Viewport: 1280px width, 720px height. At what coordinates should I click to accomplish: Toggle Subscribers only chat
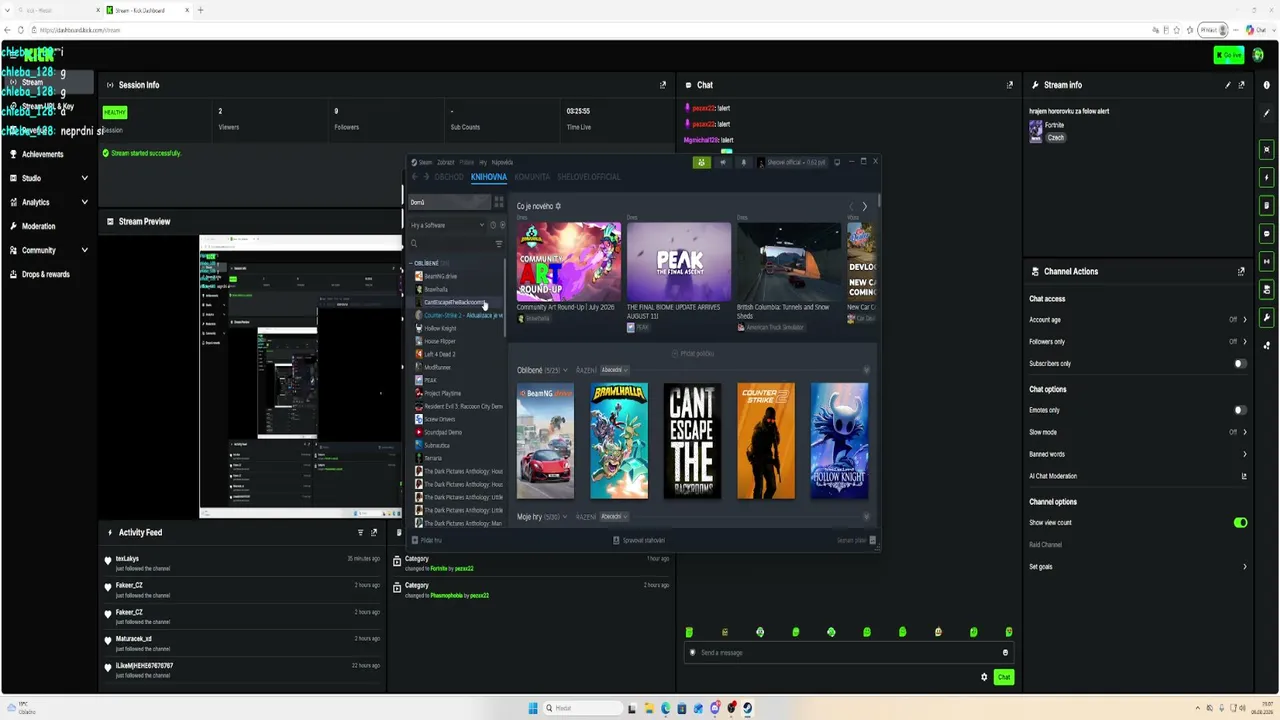coord(1240,364)
